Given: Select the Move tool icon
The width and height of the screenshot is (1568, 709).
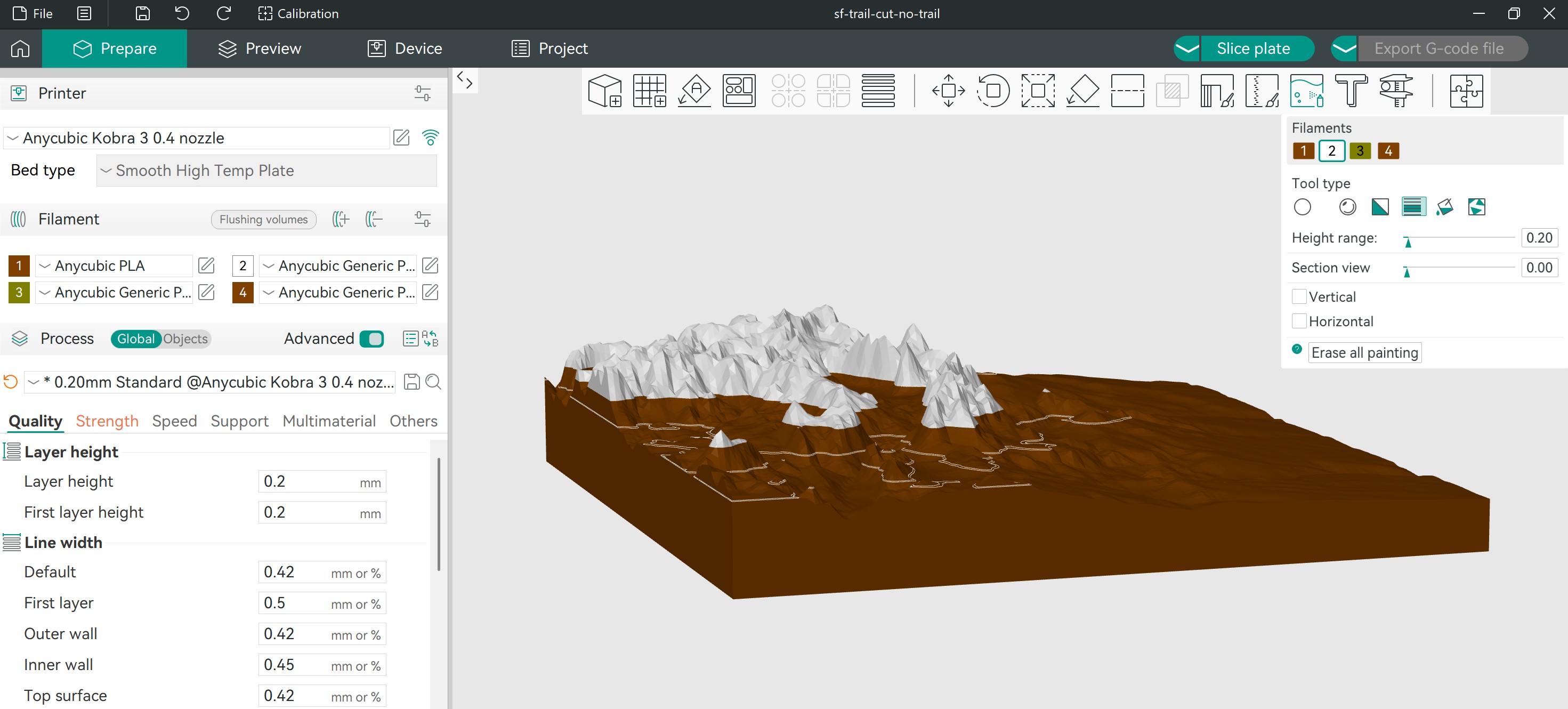Looking at the screenshot, I should [x=948, y=91].
